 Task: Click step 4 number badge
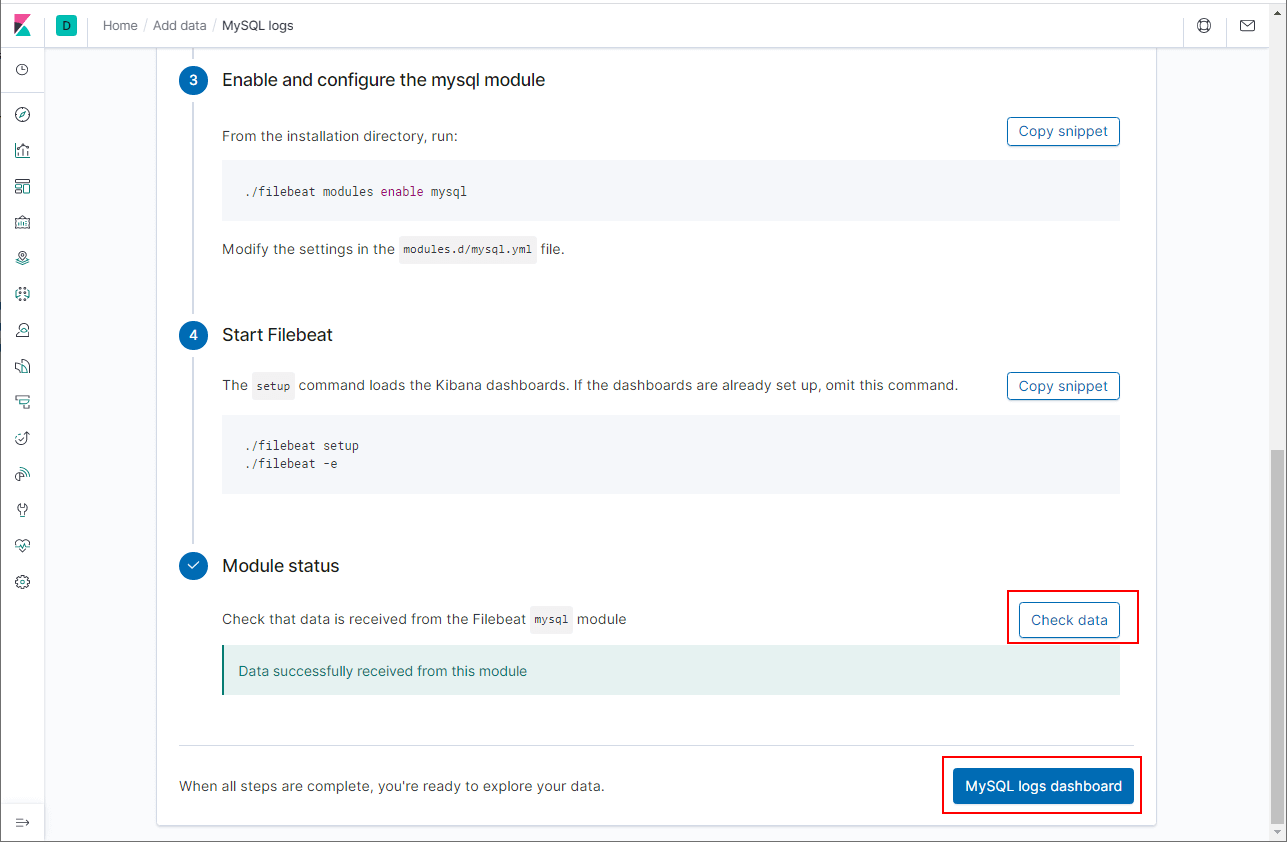194,335
